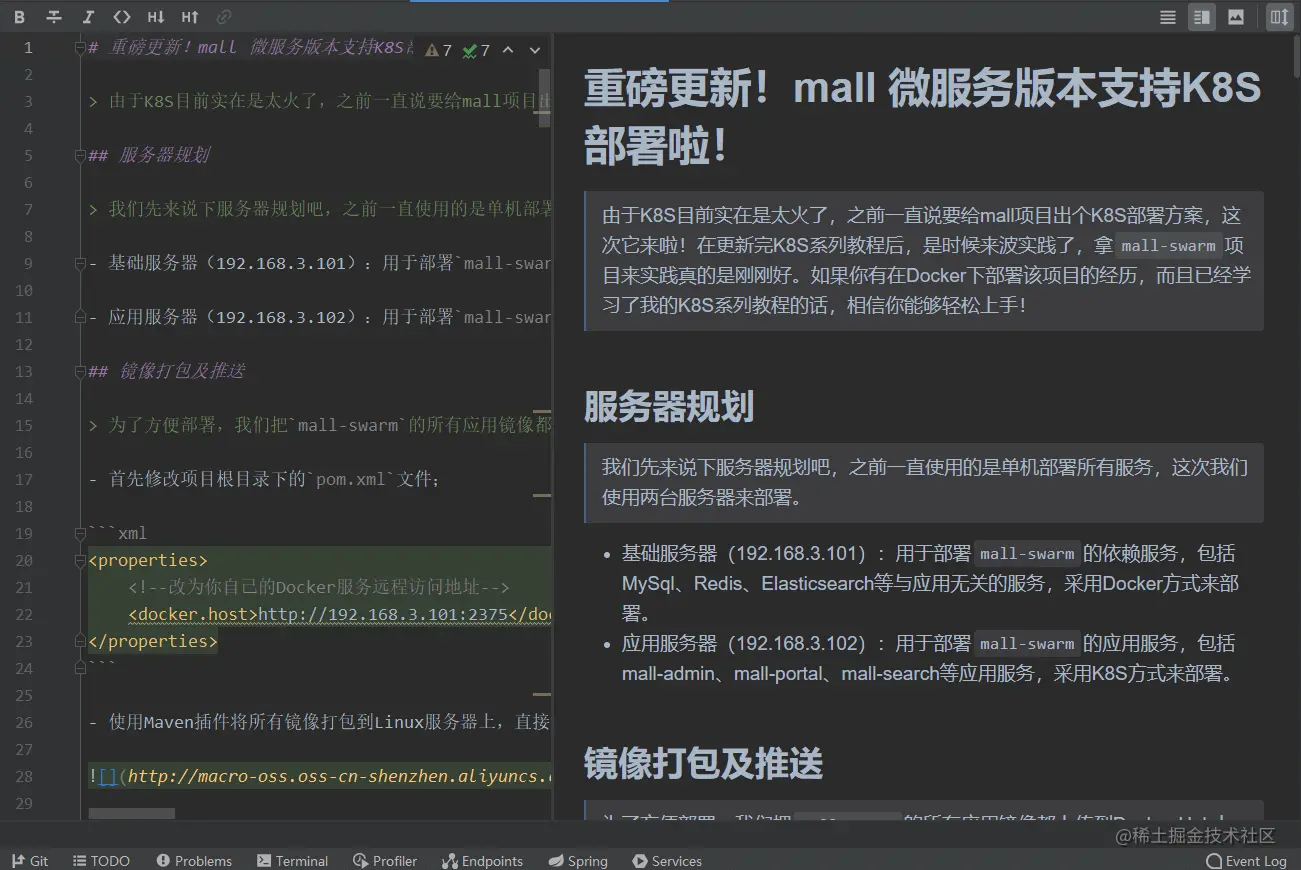This screenshot has height=870, width=1301.
Task: Click the '```xml' code fence line
Action: 118,533
